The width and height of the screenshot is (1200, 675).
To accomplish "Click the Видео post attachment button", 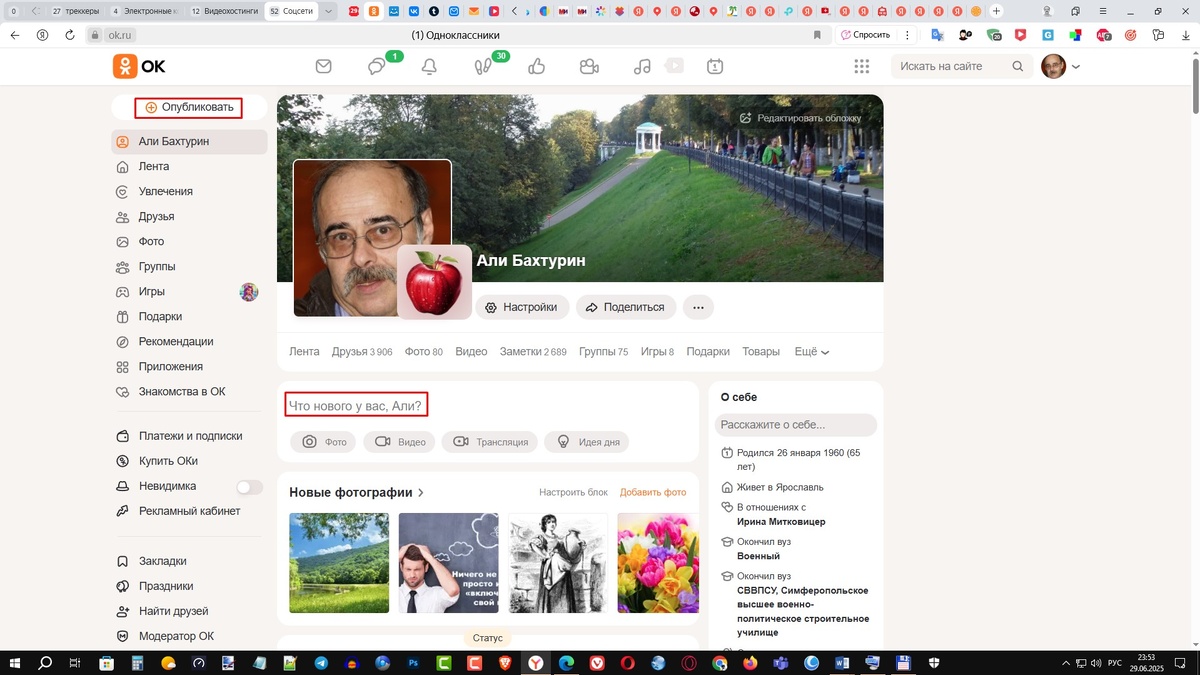I will point(399,442).
